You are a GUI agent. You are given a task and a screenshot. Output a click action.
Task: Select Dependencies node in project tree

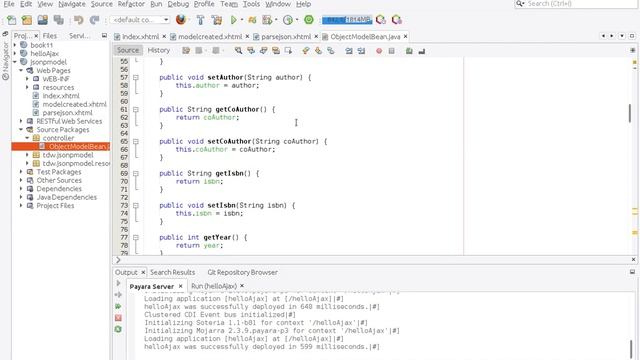pos(59,189)
